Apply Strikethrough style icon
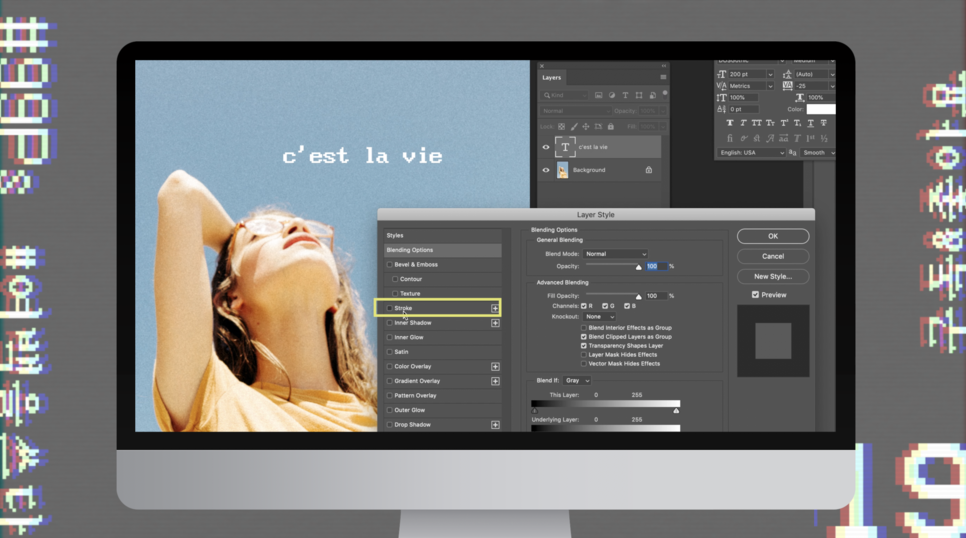The image size is (966, 538). pos(824,123)
